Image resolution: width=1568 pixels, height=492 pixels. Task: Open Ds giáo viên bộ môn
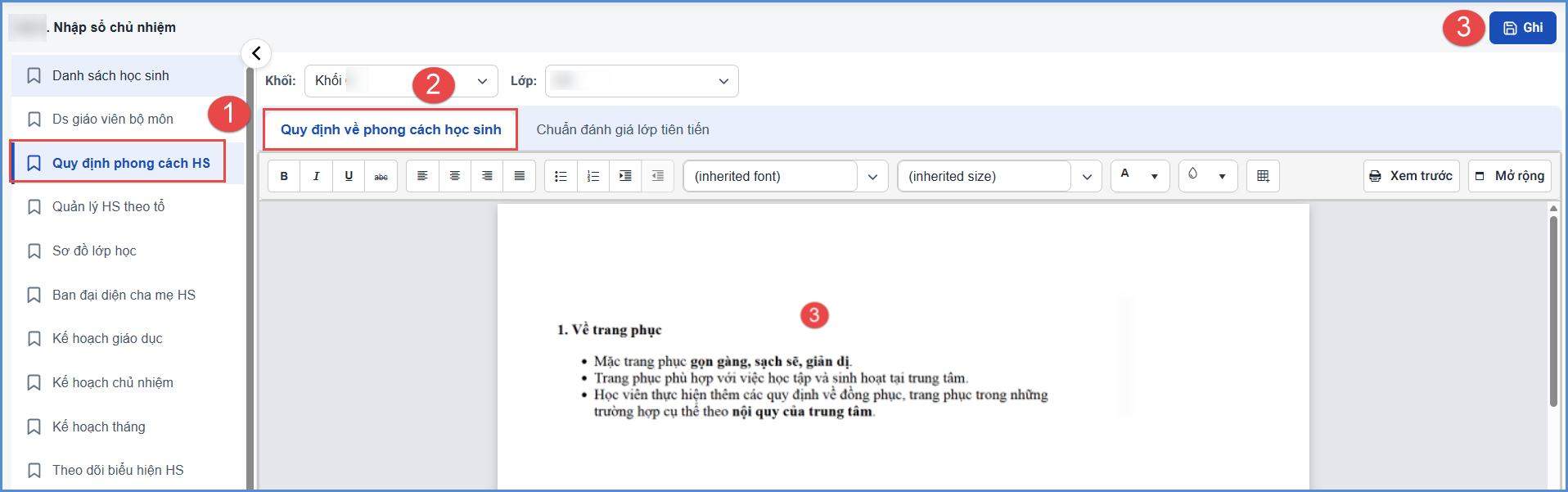pos(128,120)
